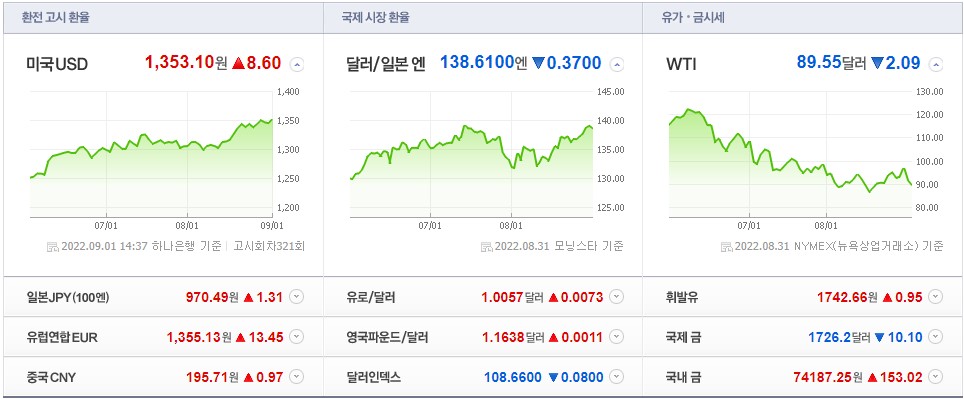
Task: Expand the 중국CNY row chevron
Action: coord(296,376)
